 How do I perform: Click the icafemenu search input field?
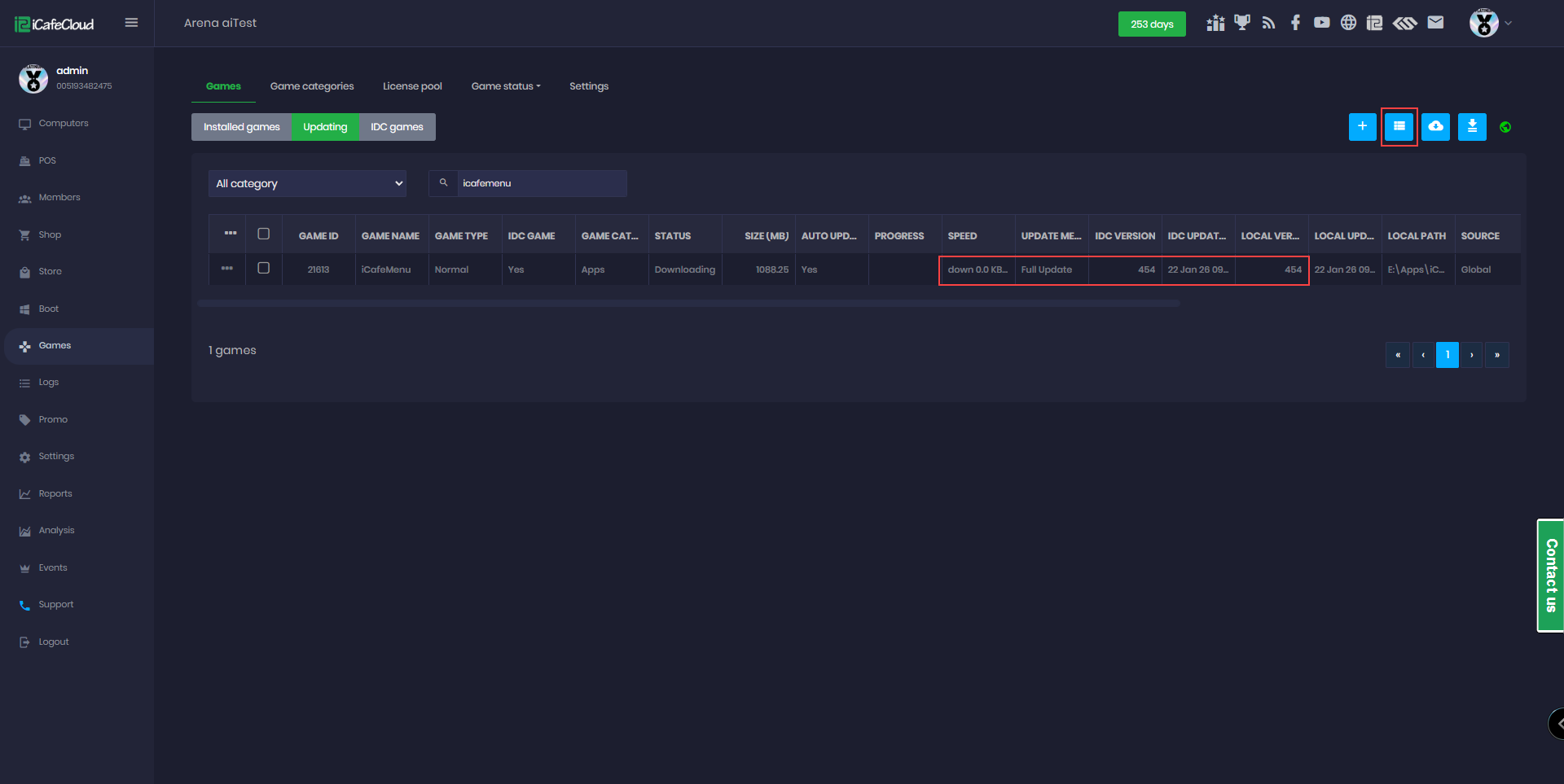click(x=540, y=184)
